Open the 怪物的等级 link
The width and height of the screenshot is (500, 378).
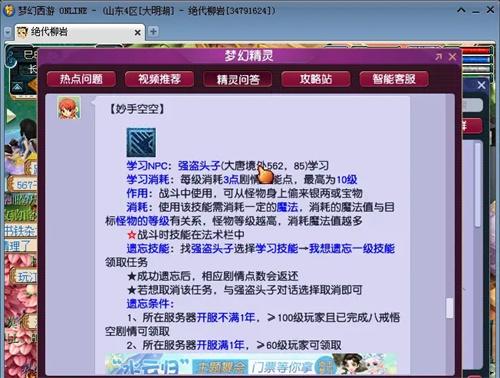click(143, 221)
